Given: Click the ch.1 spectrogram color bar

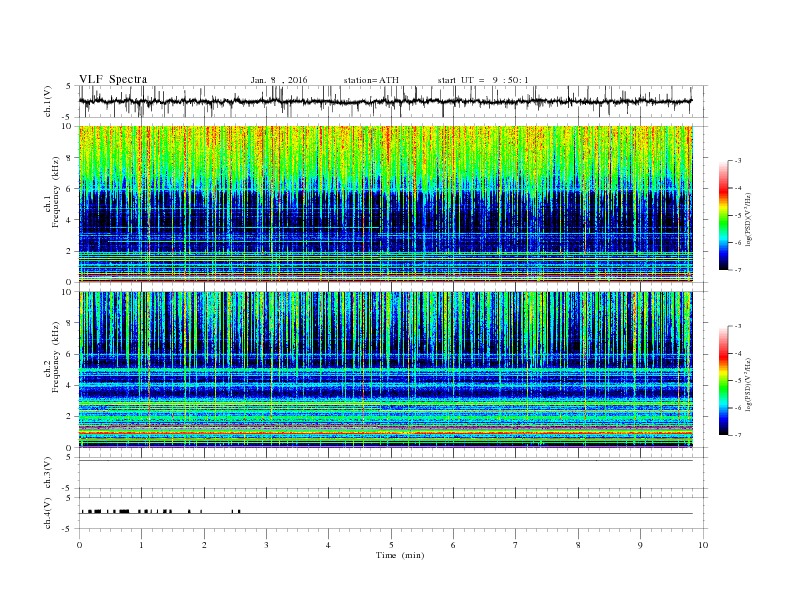Looking at the screenshot, I should click(x=723, y=215).
